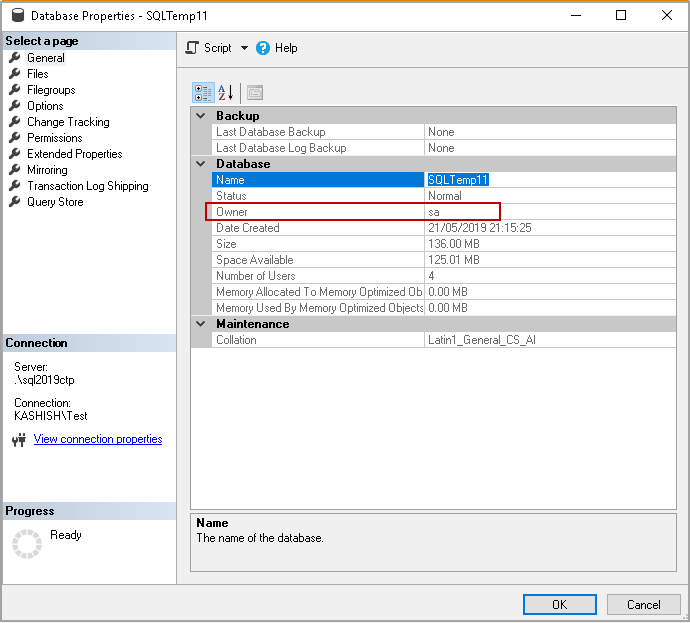The width and height of the screenshot is (690, 623).
Task: Click the 21/05/2019 21:15:25 date value
Action: [x=480, y=228]
